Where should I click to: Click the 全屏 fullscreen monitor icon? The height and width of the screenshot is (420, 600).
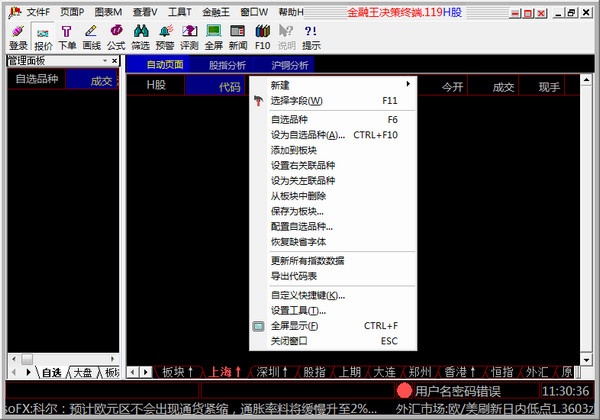(x=214, y=37)
